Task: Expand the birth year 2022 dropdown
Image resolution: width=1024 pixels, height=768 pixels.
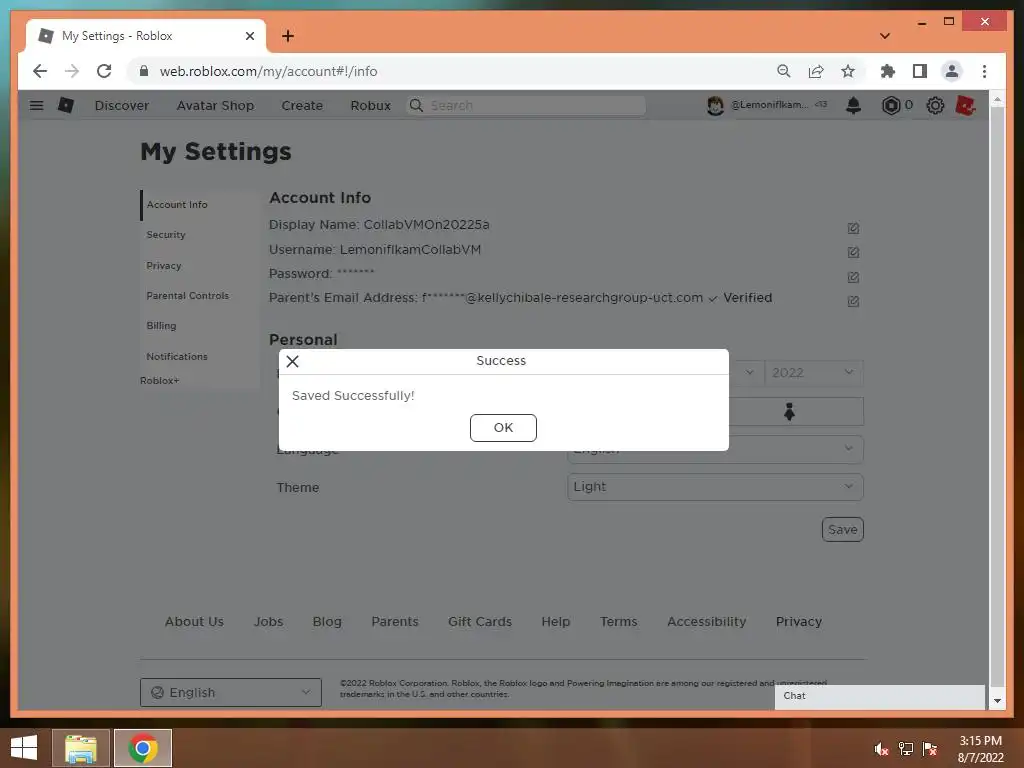Action: (x=814, y=373)
